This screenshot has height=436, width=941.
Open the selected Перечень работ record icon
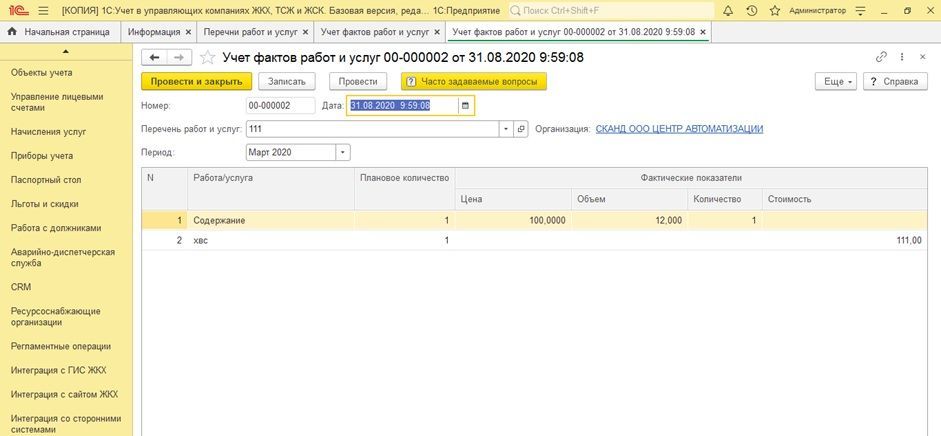coord(521,129)
